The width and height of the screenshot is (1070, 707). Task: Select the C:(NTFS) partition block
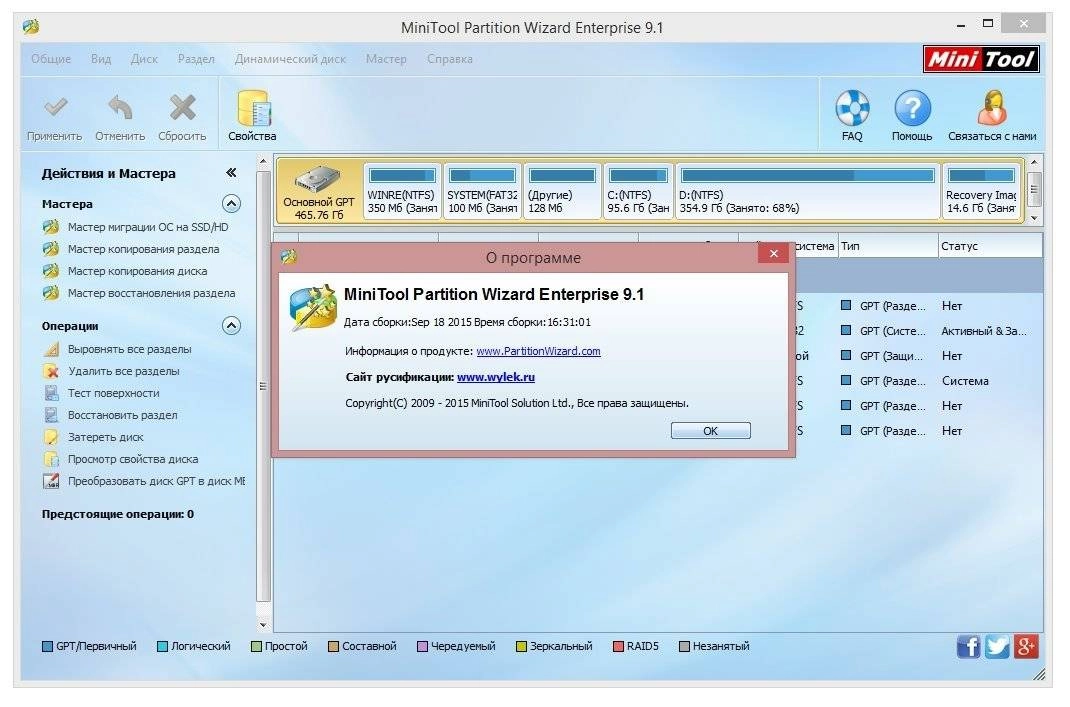pyautogui.click(x=638, y=191)
